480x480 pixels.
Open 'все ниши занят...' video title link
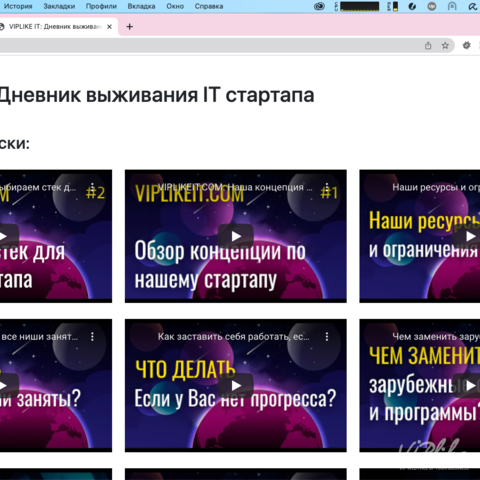pos(39,337)
